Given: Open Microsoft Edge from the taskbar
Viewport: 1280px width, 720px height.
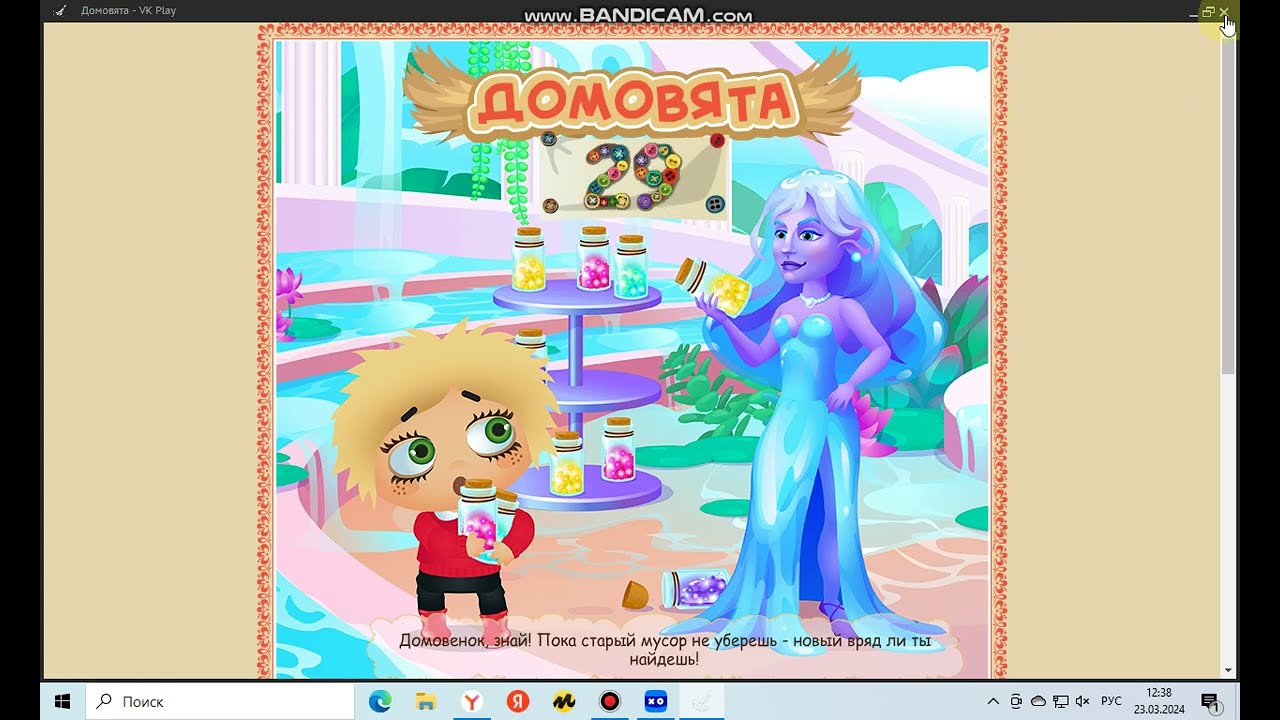Looking at the screenshot, I should point(380,701).
